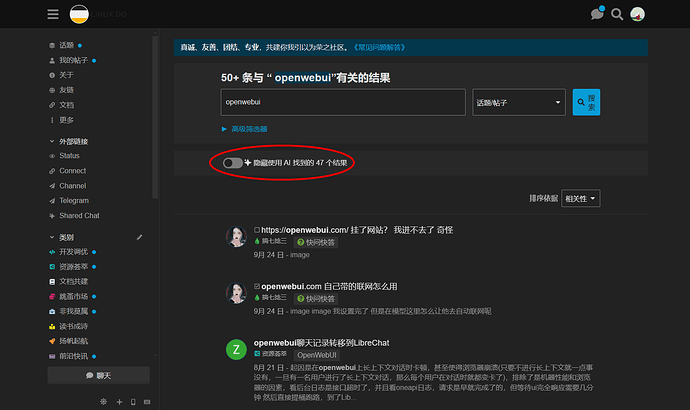Focus the search field containing openwebui
Viewport: 690px width, 410px height.
tap(343, 102)
